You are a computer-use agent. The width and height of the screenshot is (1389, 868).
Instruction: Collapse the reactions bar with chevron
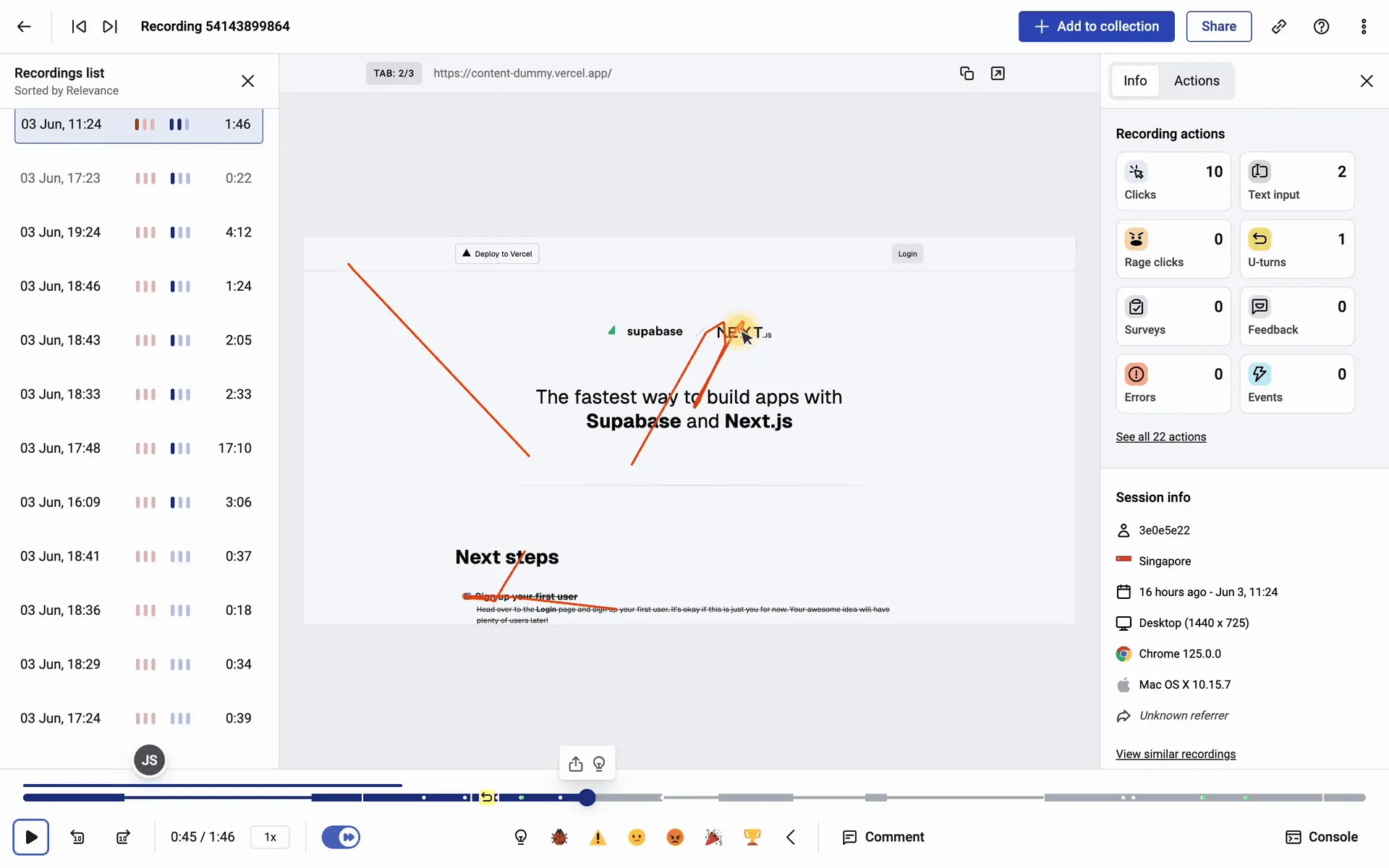(791, 837)
